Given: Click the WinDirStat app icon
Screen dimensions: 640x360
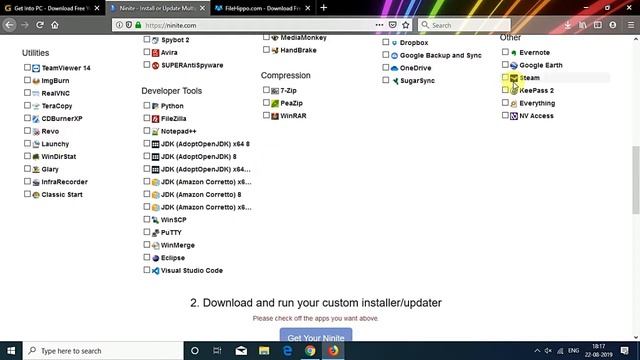Looking at the screenshot, I should 36,157.
